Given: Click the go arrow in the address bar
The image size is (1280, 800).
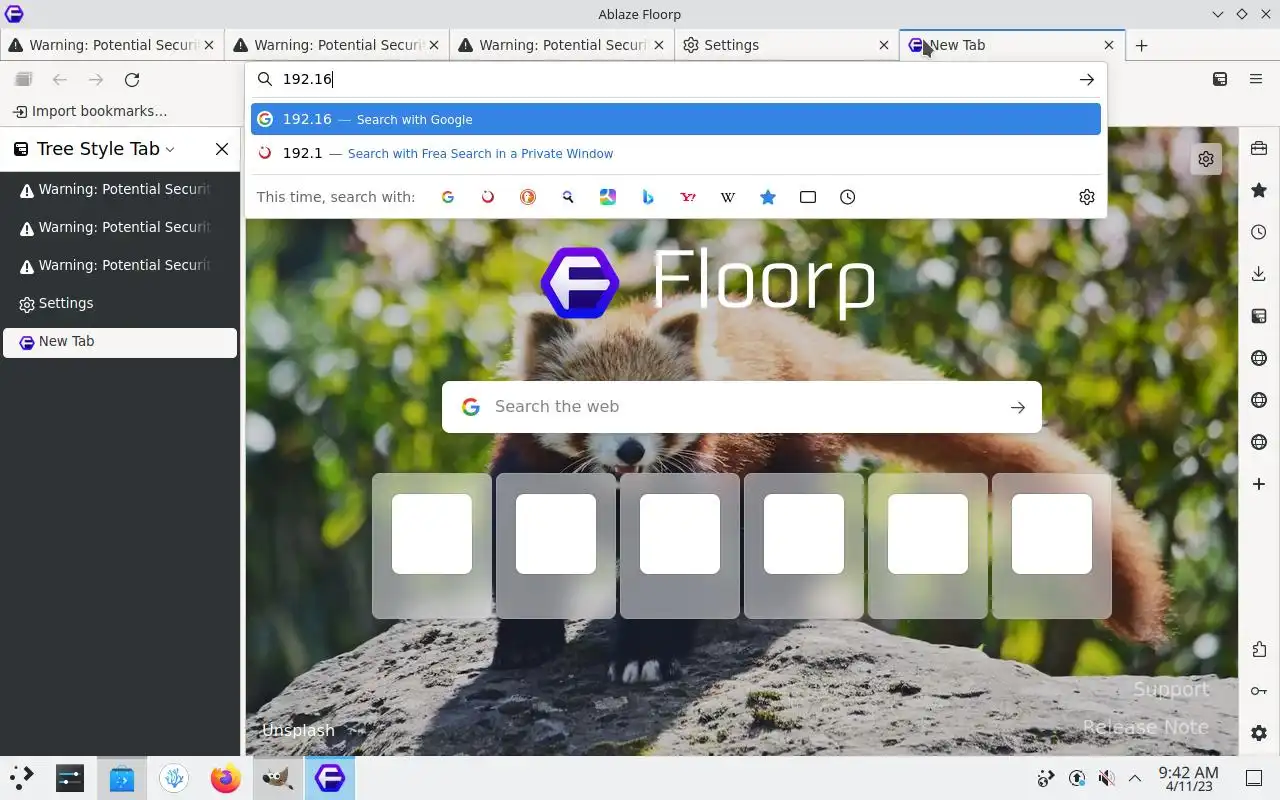Looking at the screenshot, I should pos(1087,80).
